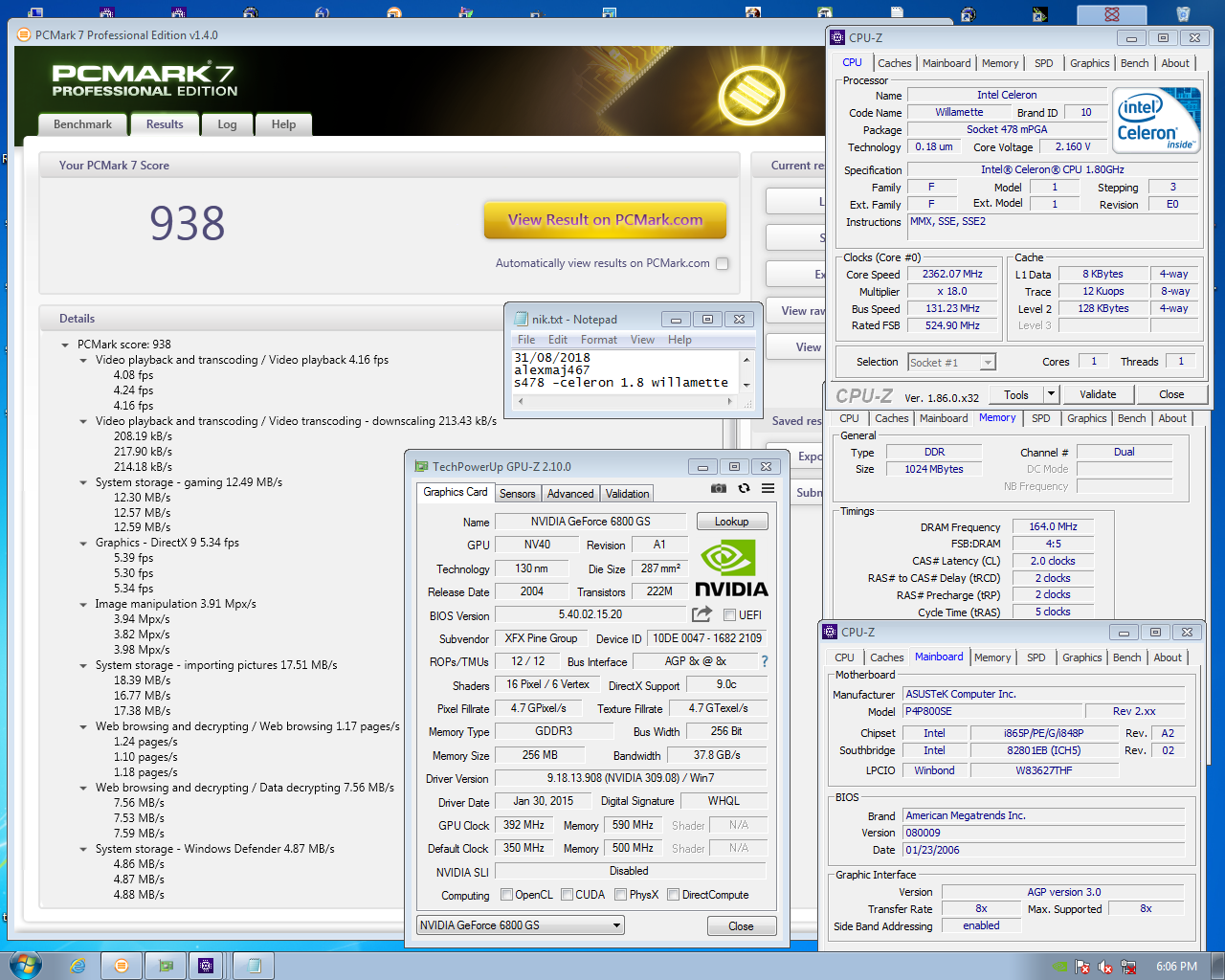The width and height of the screenshot is (1225, 980).
Task: Open the Validation tab in GPU-Z
Action: coord(627,494)
